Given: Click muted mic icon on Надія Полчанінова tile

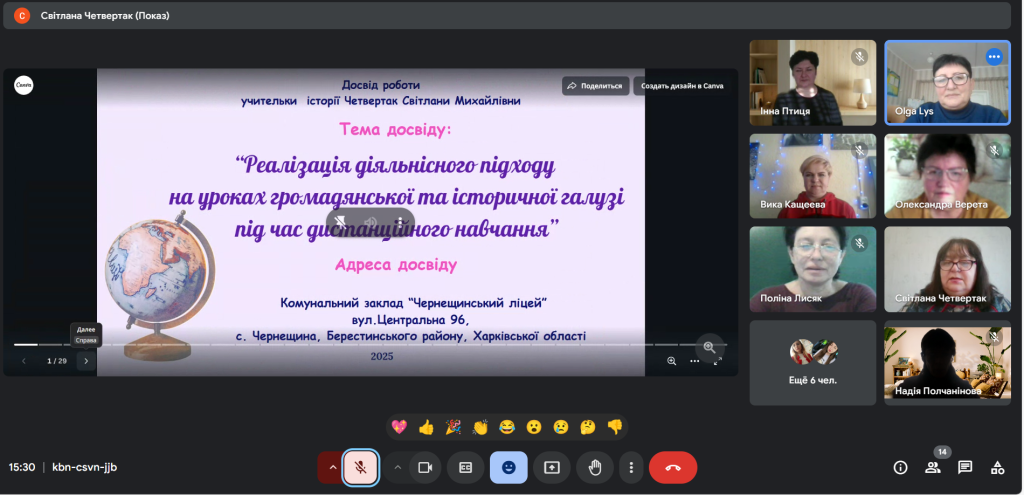Looking at the screenshot, I should coord(995,337).
